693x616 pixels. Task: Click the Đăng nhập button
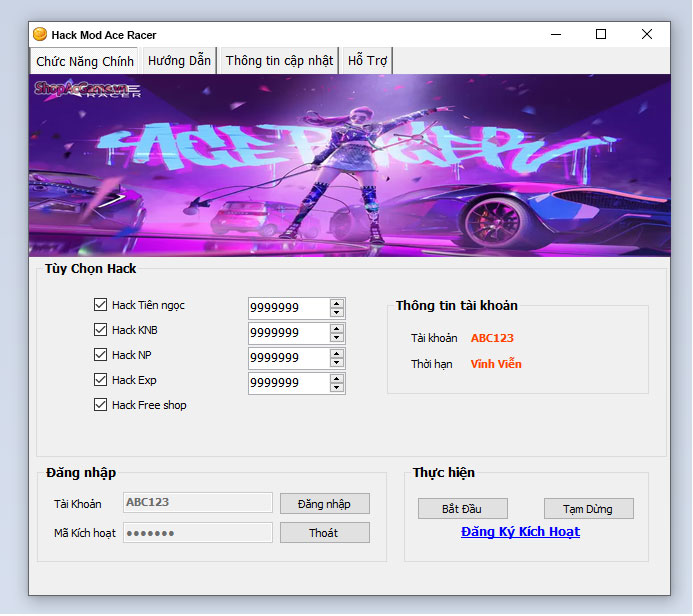pyautogui.click(x=325, y=504)
